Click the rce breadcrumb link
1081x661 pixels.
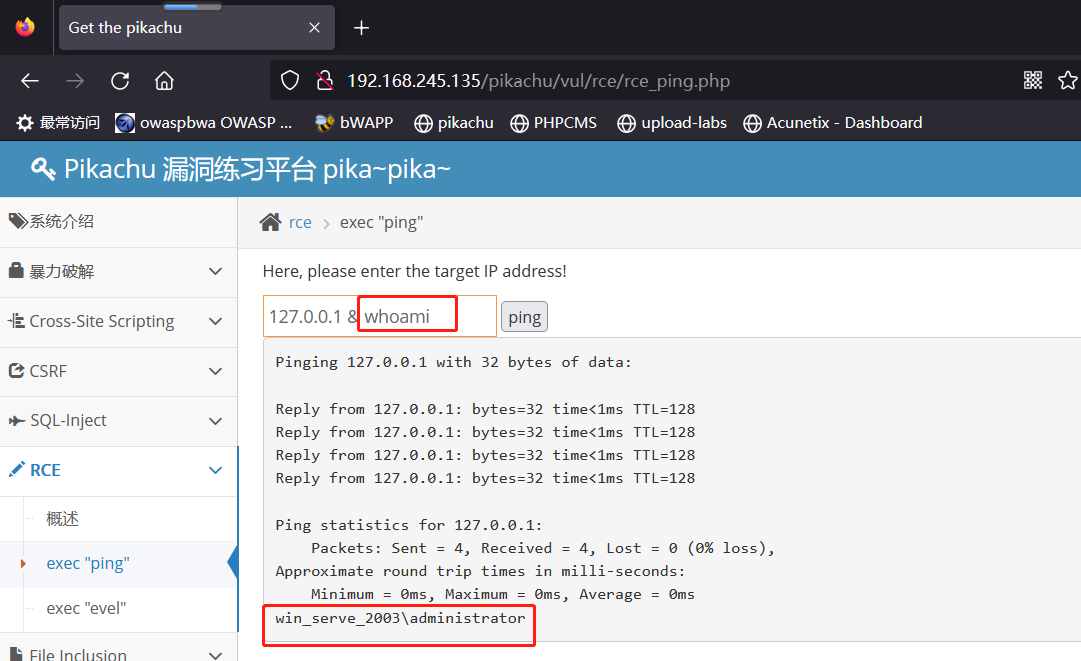tap(300, 223)
